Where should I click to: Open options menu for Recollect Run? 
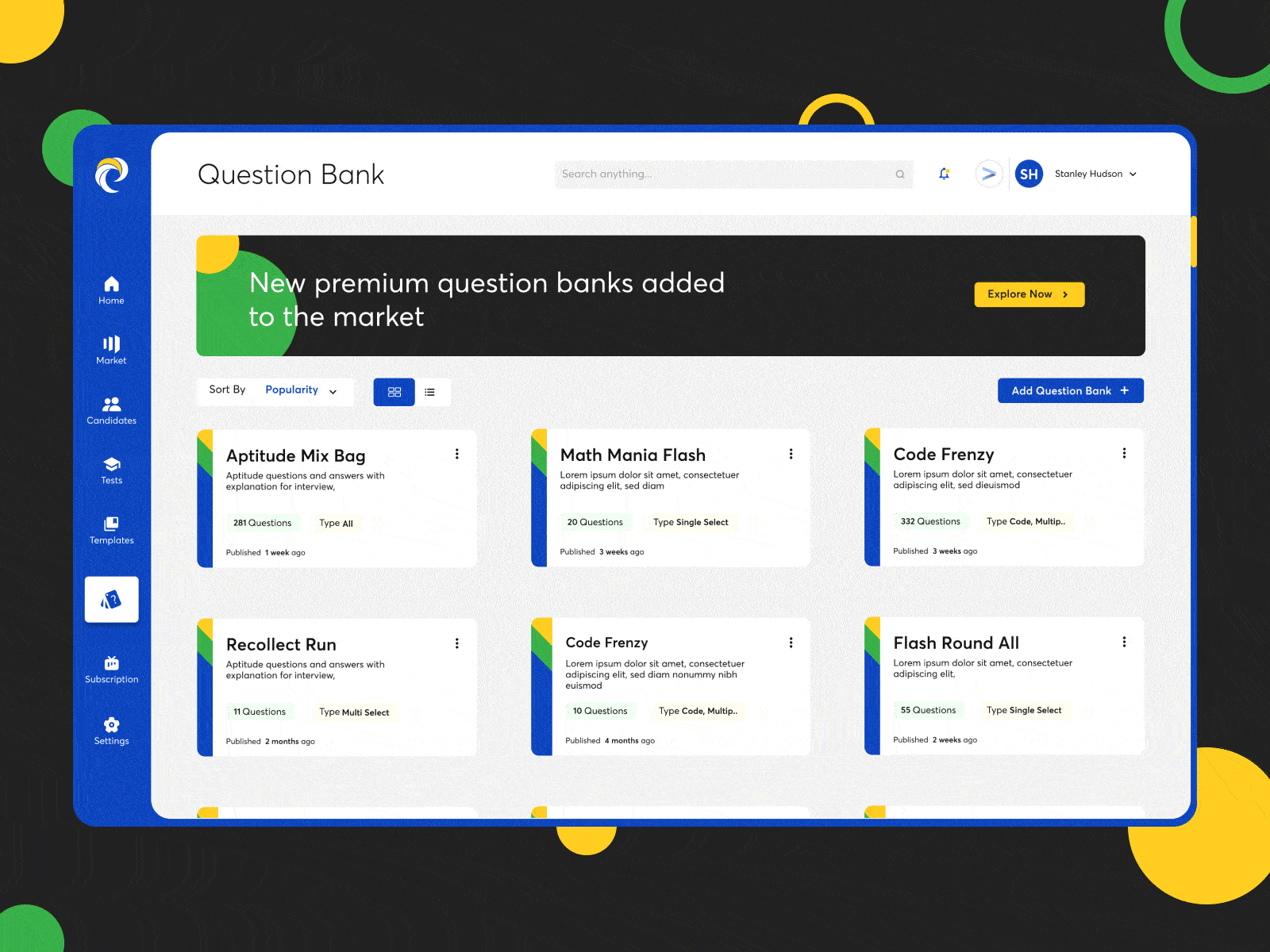457,643
